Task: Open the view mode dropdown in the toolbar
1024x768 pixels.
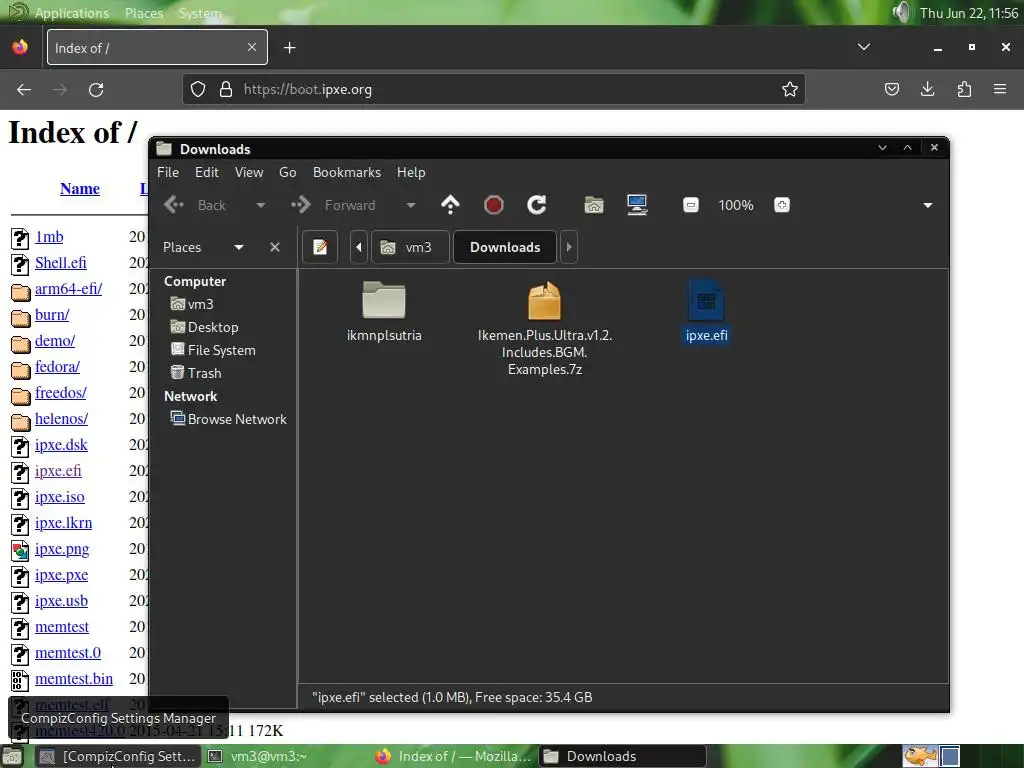Action: click(927, 205)
